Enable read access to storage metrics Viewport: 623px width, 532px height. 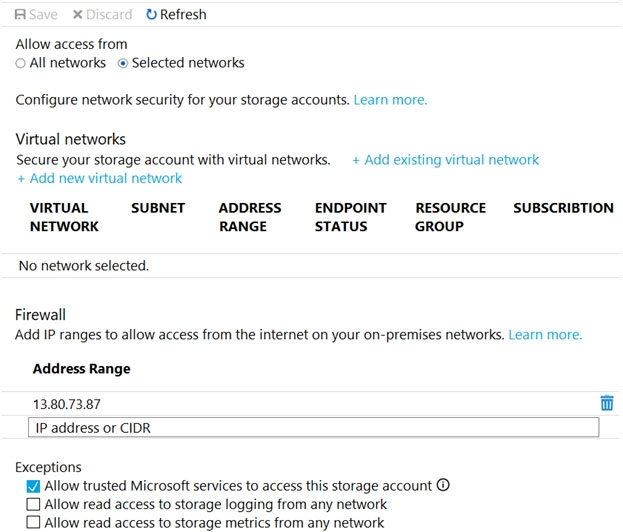click(34, 522)
